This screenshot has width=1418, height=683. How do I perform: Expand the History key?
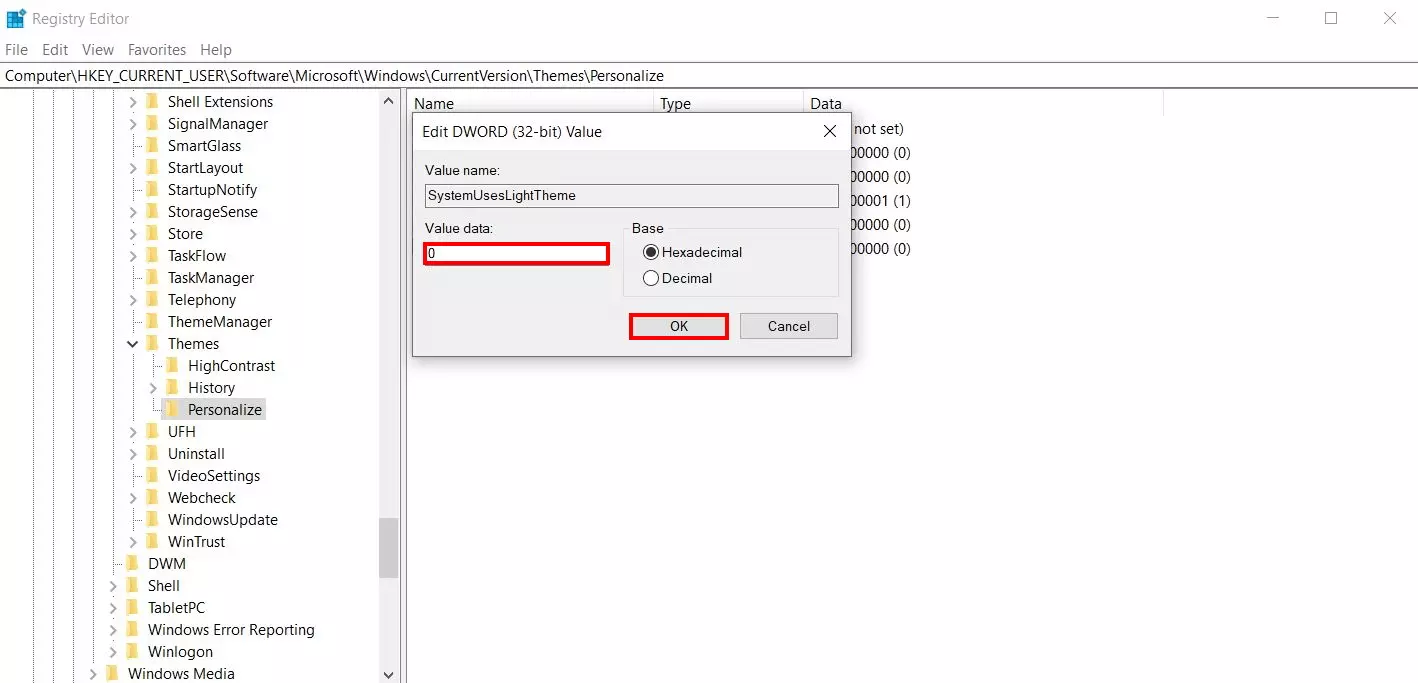click(153, 388)
